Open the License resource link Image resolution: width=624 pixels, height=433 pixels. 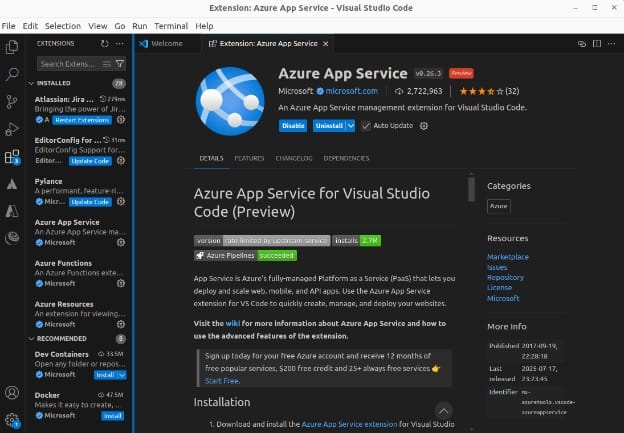[x=499, y=287]
